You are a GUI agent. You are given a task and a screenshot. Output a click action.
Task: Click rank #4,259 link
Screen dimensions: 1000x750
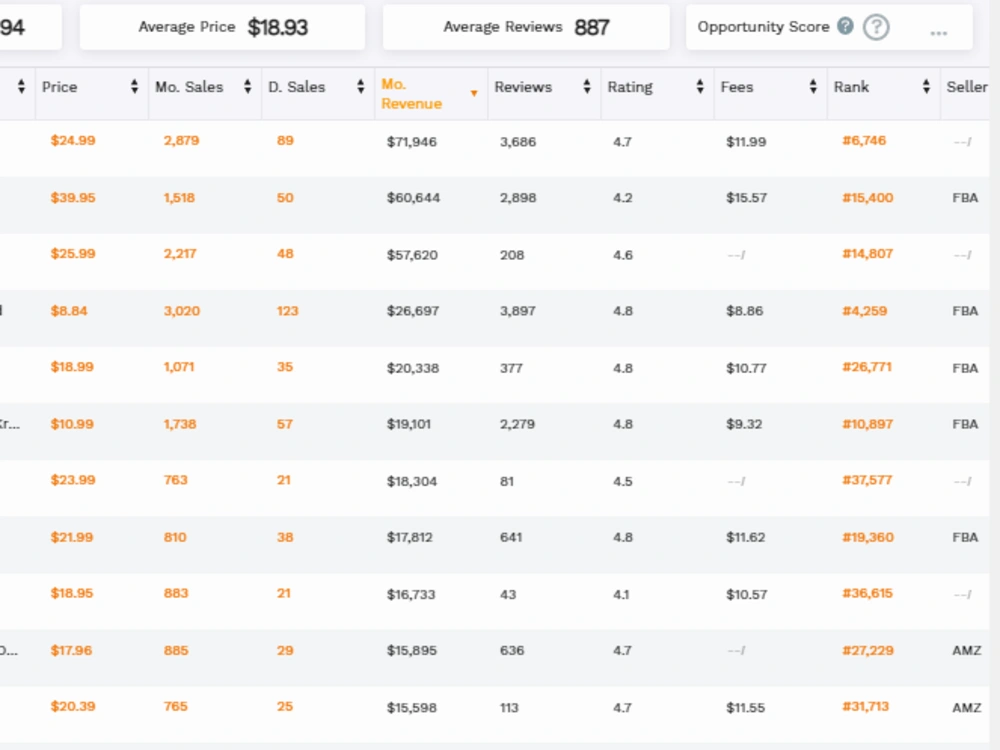point(864,311)
